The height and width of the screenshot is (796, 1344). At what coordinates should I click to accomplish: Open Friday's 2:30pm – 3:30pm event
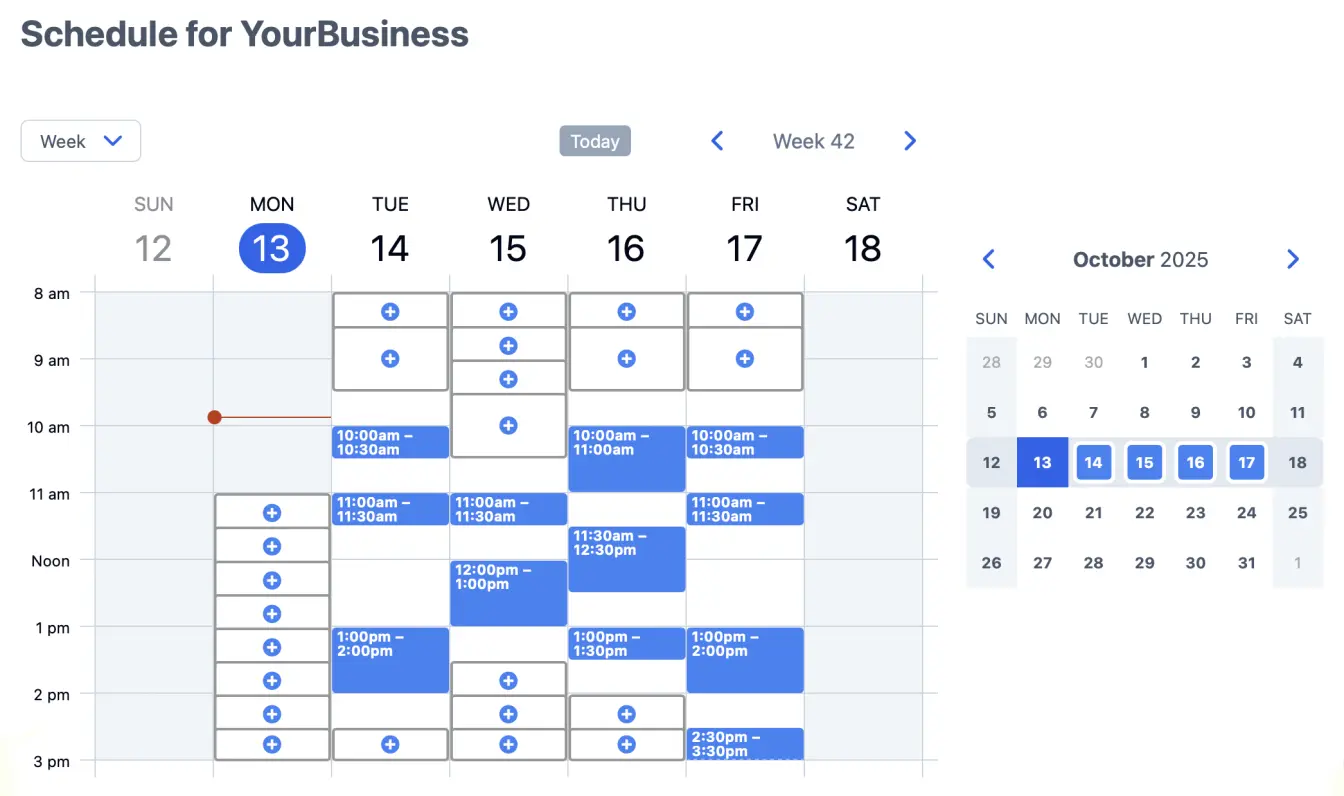click(x=744, y=744)
